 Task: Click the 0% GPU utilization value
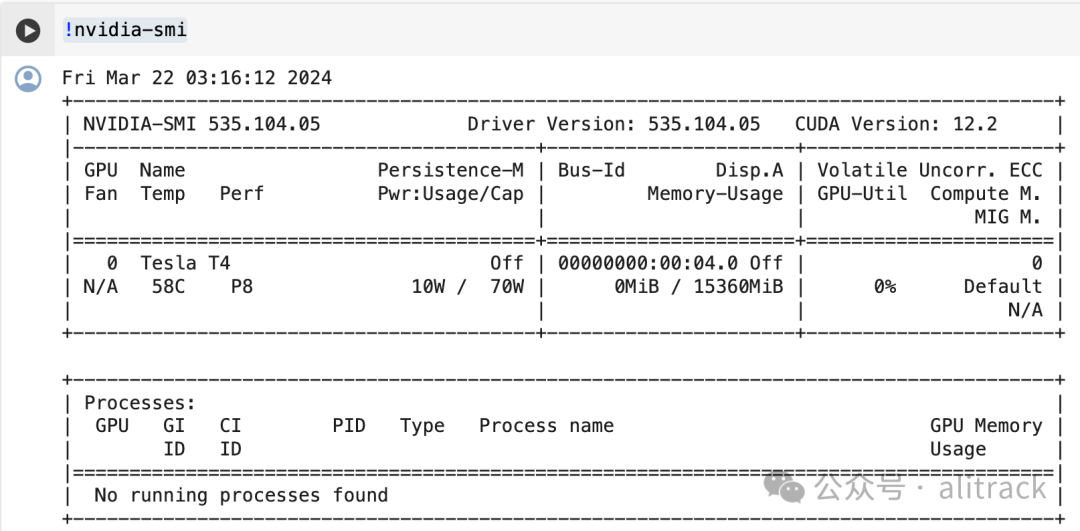pos(883,286)
